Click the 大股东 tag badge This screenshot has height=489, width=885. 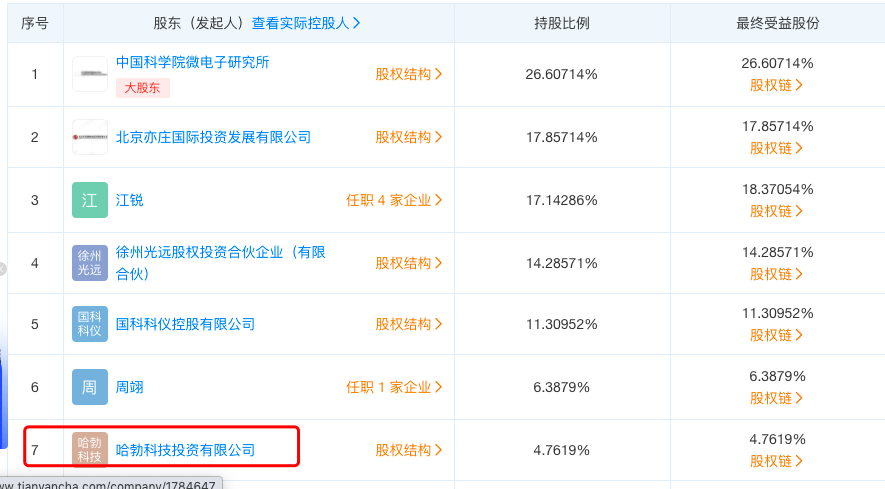(143, 87)
